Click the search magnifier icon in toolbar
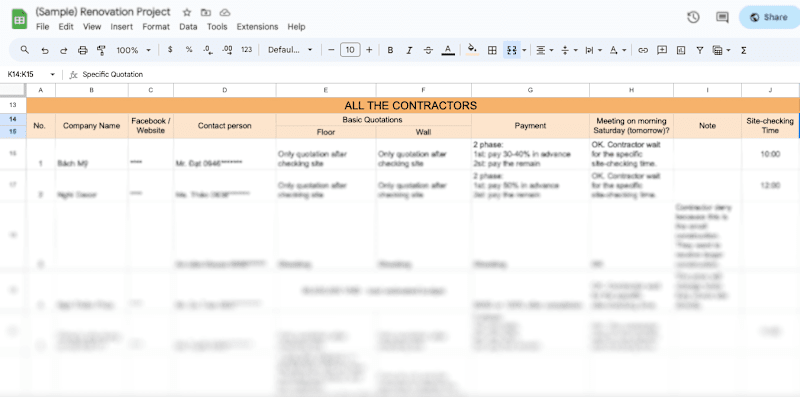 pos(24,50)
